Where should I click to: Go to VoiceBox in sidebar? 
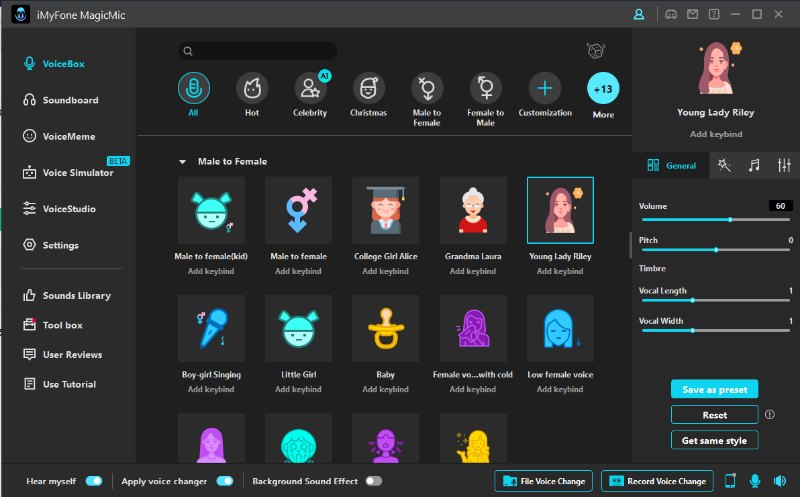tap(55, 64)
